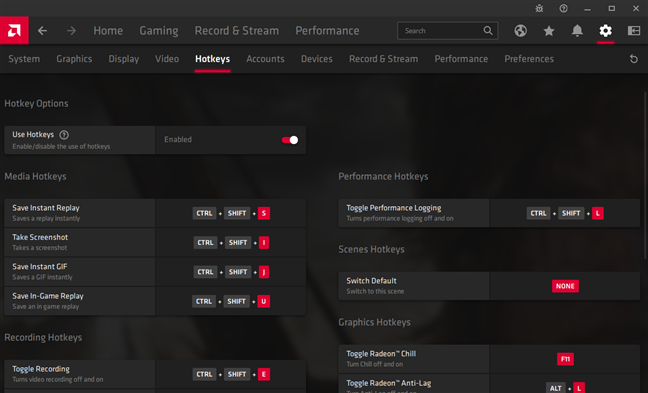Open the help question mark icon
Screen dimensions: 648x393
(563, 8)
